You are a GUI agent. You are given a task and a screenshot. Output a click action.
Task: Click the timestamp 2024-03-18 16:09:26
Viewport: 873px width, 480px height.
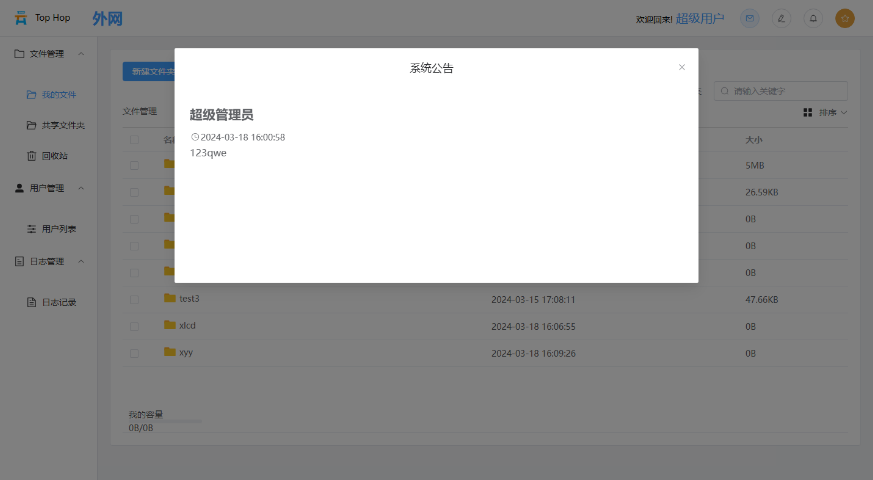[533, 353]
